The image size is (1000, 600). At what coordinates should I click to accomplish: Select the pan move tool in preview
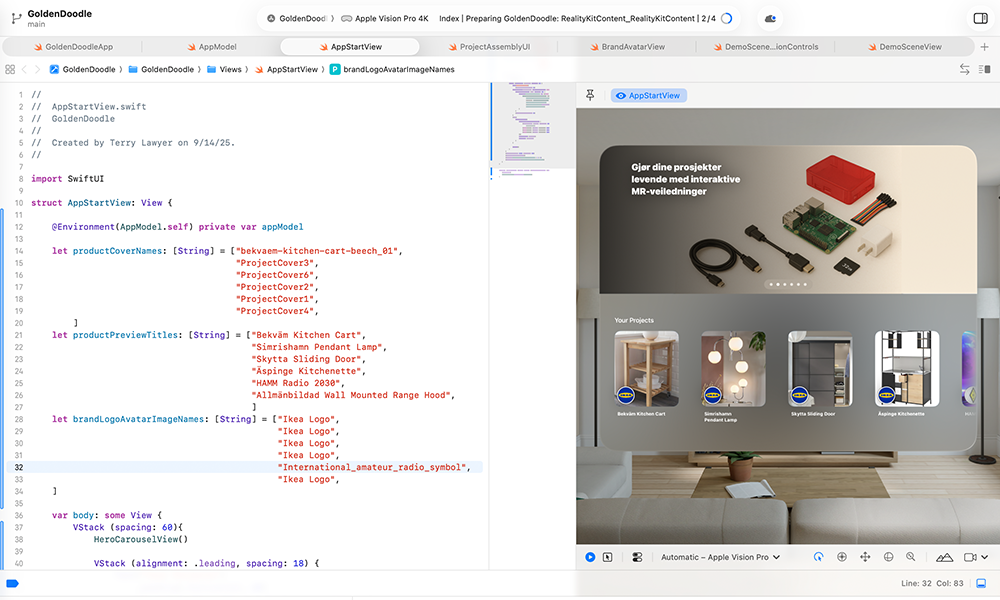[865, 557]
